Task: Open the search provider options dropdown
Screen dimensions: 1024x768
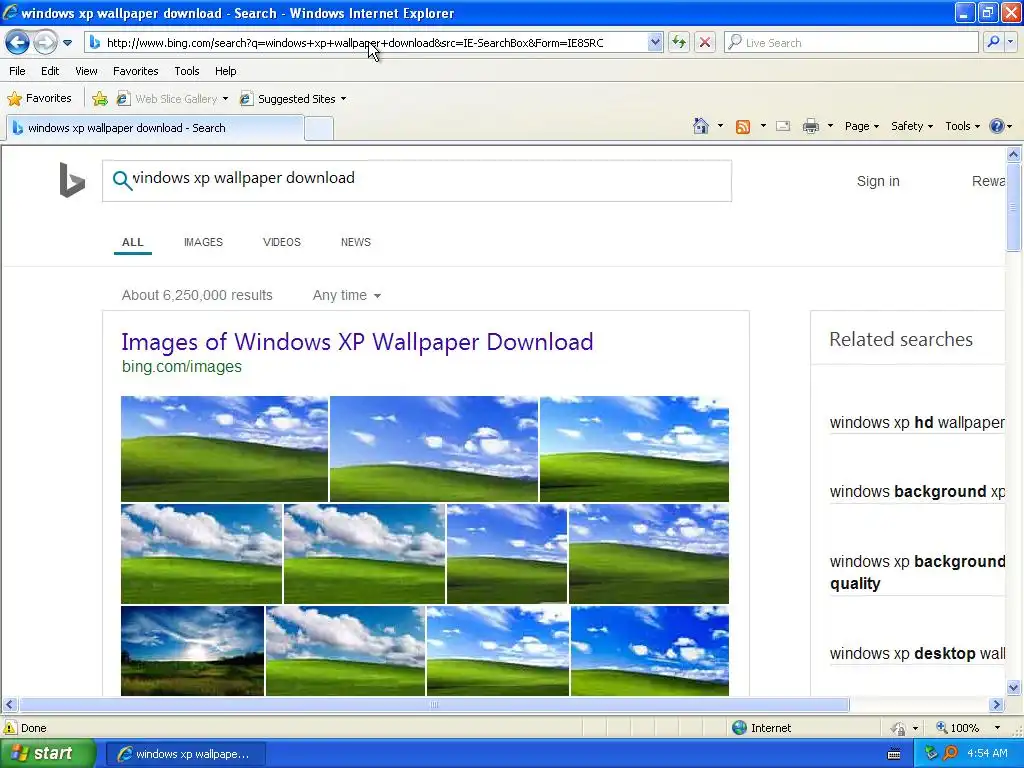Action: pyautogui.click(x=1011, y=42)
